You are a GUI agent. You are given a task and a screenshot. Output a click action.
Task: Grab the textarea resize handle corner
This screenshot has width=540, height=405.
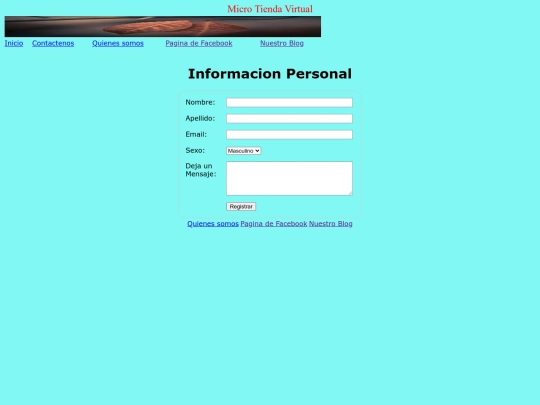[351, 194]
